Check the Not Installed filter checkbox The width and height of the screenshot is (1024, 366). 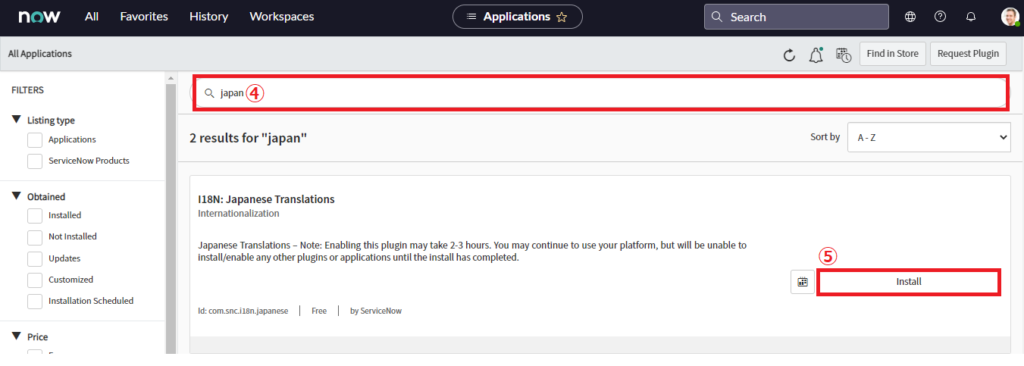point(35,237)
